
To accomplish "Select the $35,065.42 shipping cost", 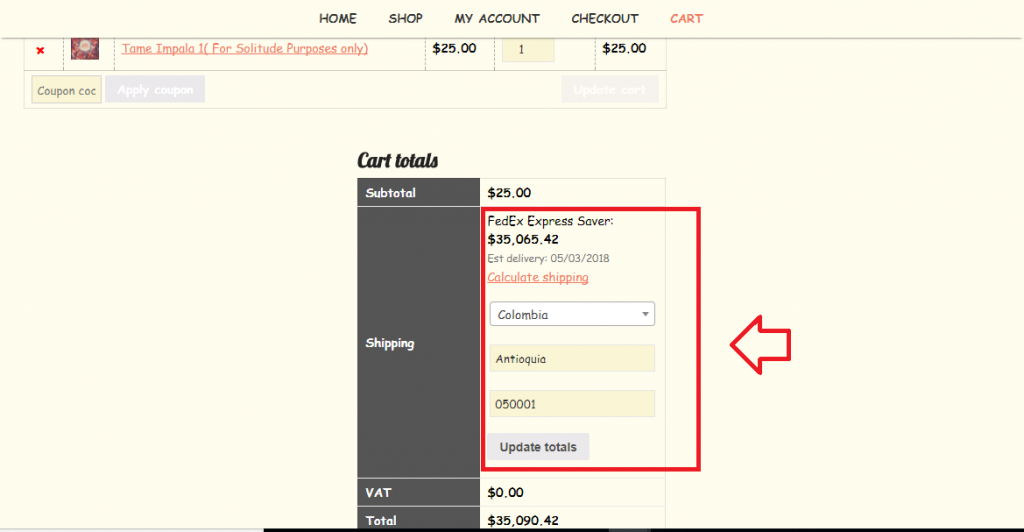I will (523, 240).
